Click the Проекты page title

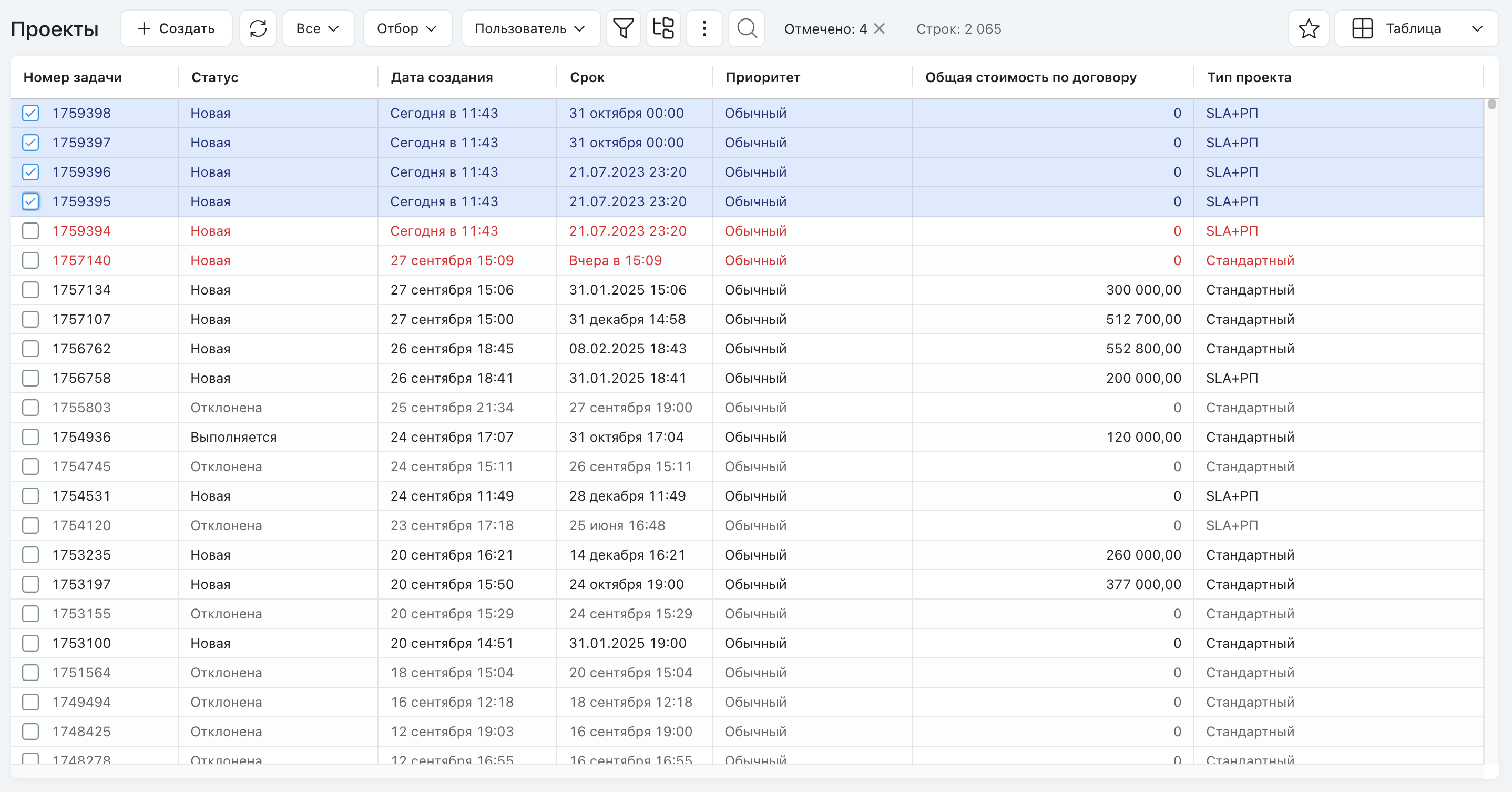[x=55, y=29]
